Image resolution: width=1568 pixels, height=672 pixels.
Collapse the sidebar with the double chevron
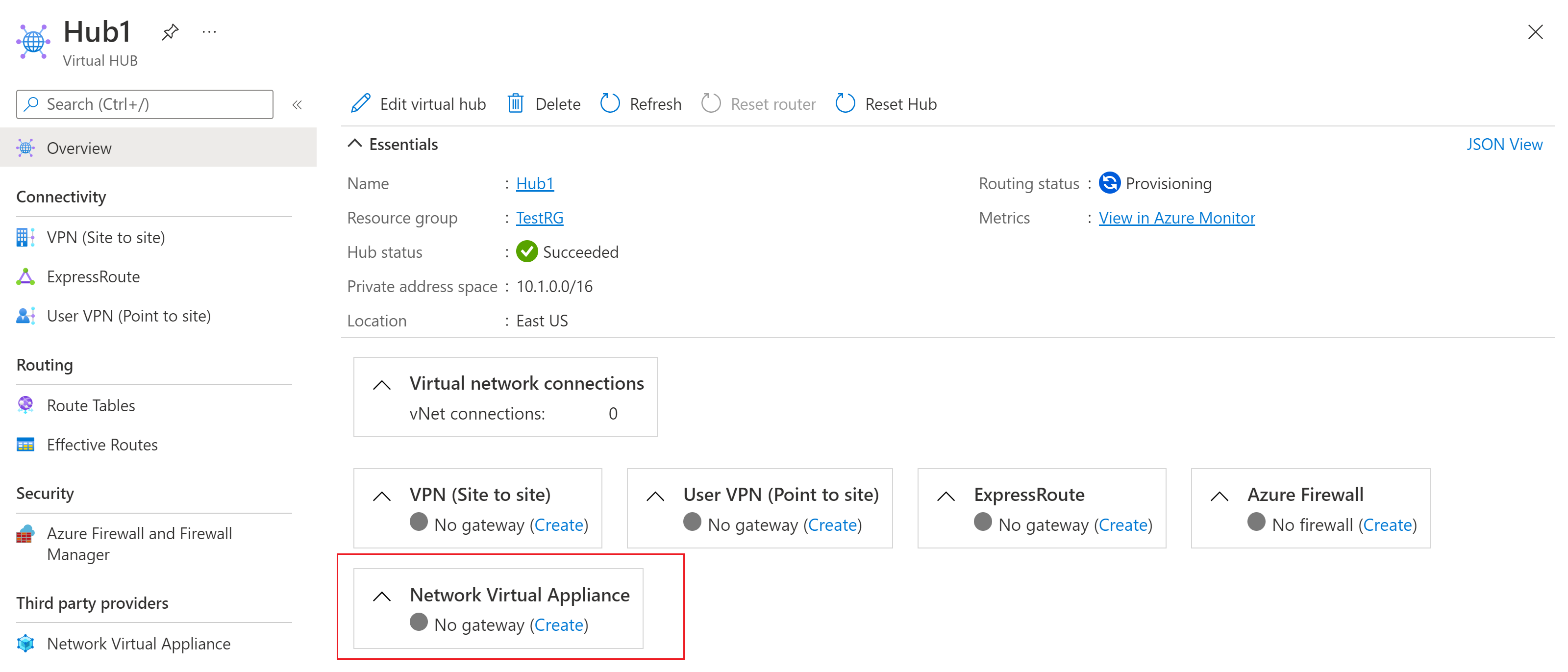click(297, 105)
